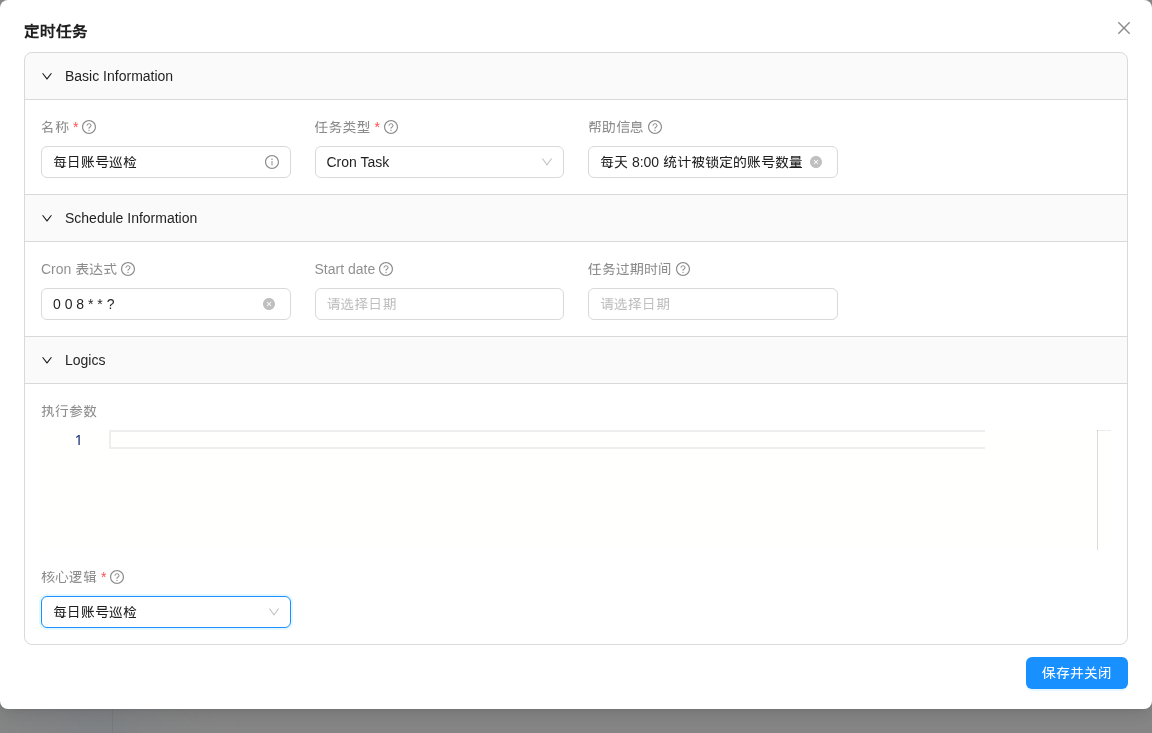
Task: Click the 名称 input field
Action: [x=166, y=162]
